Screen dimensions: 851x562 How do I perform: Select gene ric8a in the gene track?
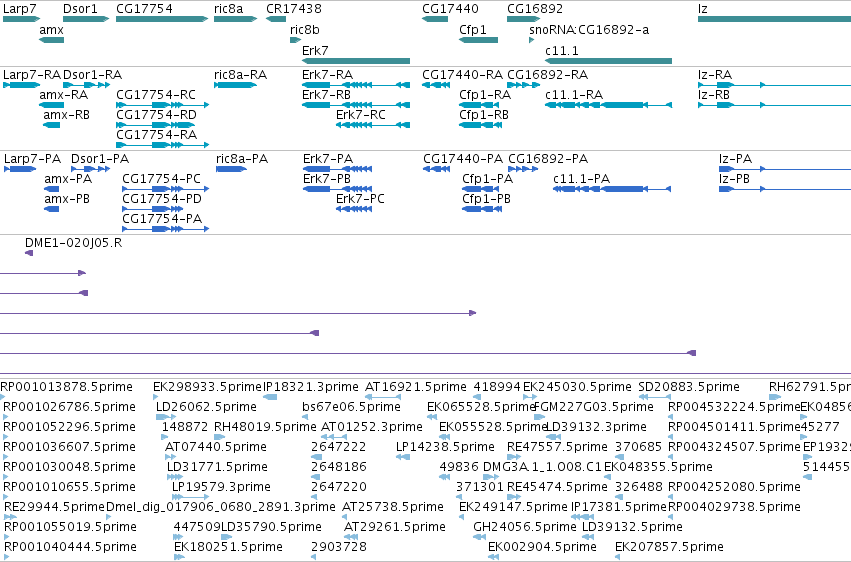coord(228,9)
